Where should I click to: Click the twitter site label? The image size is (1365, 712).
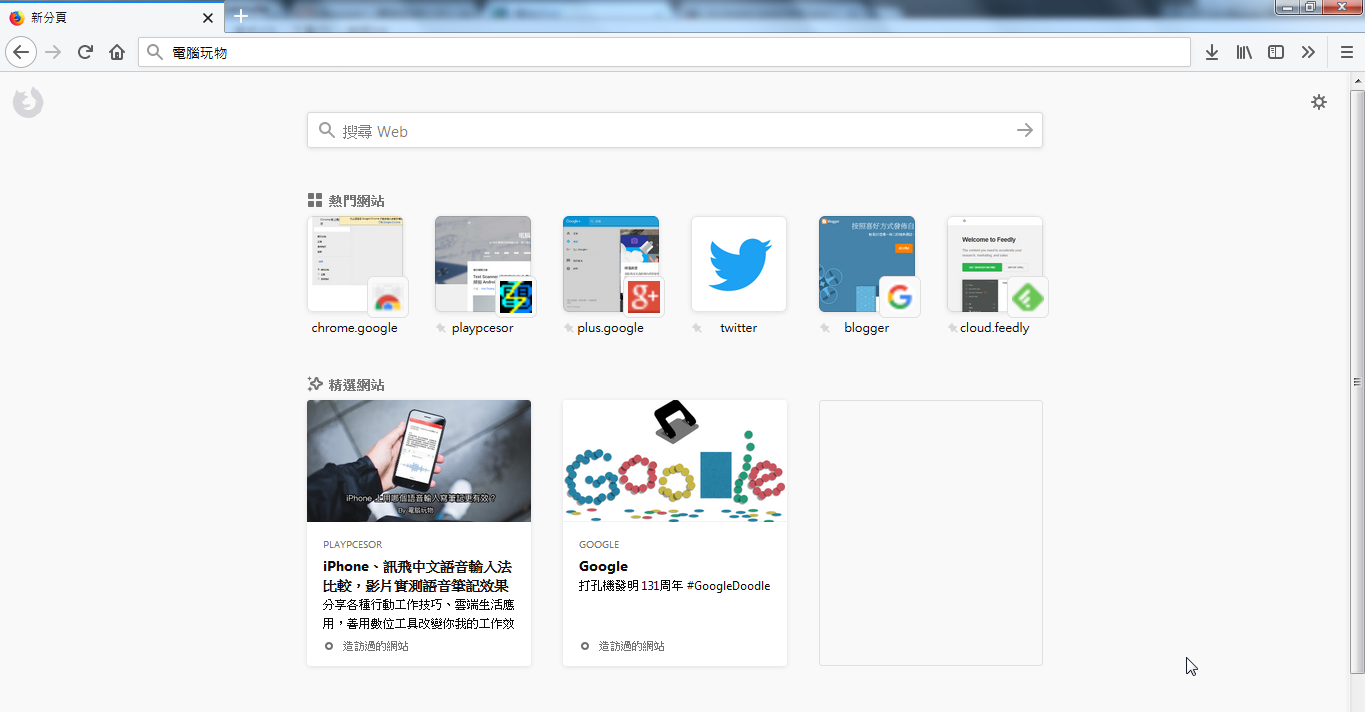(739, 328)
